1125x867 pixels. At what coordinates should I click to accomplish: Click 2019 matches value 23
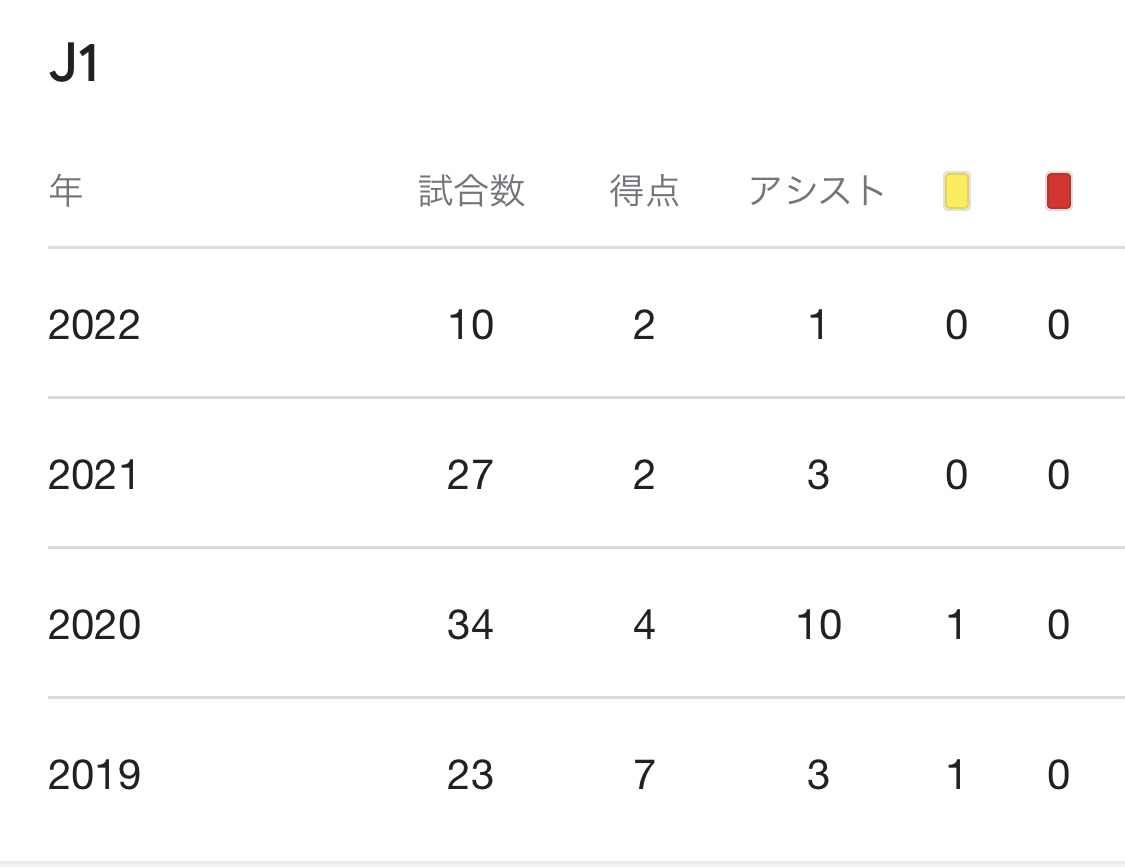[470, 775]
